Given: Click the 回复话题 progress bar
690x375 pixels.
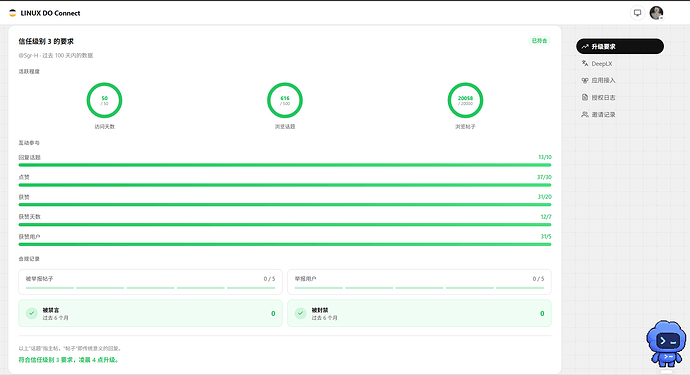Looking at the screenshot, I should point(285,165).
